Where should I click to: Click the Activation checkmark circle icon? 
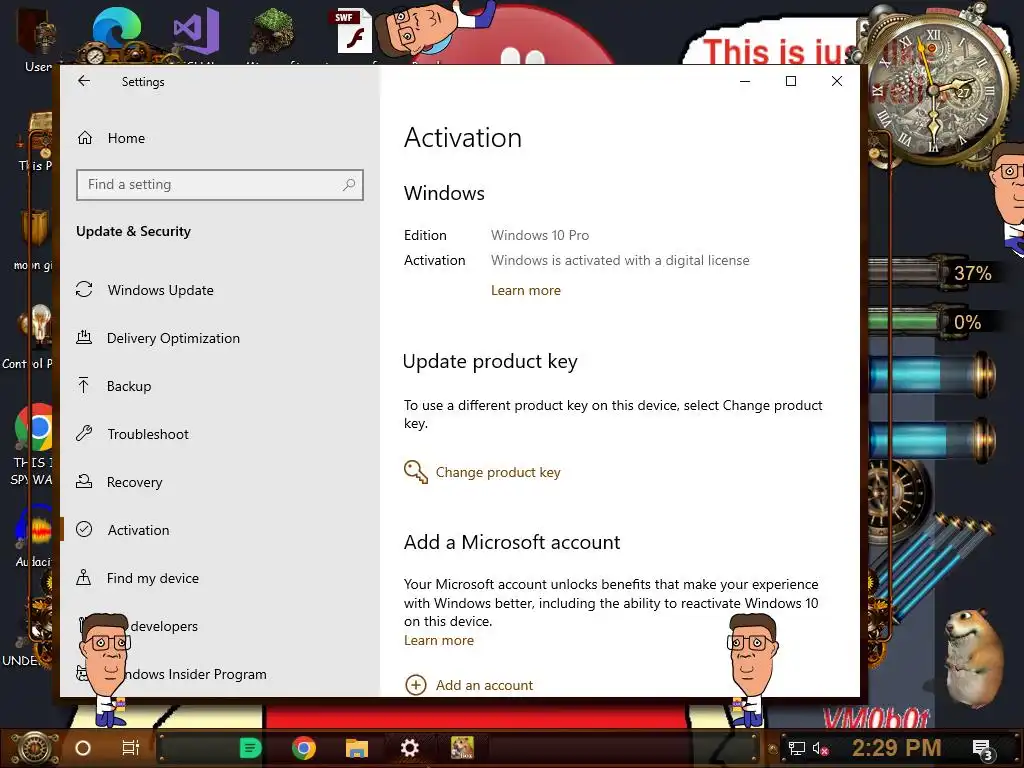pos(84,529)
